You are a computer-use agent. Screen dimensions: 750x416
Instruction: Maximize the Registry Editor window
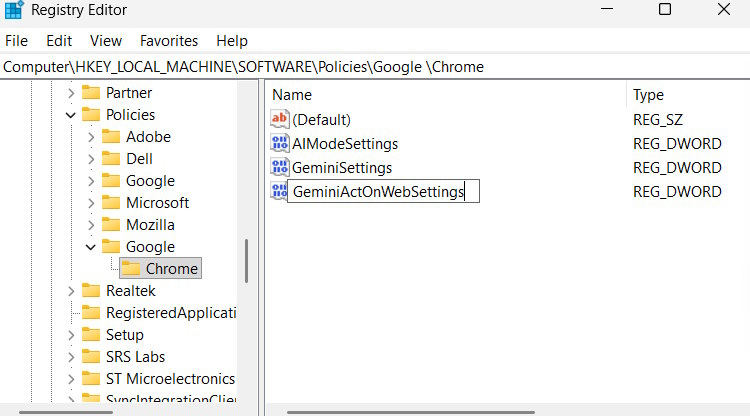tap(665, 9)
